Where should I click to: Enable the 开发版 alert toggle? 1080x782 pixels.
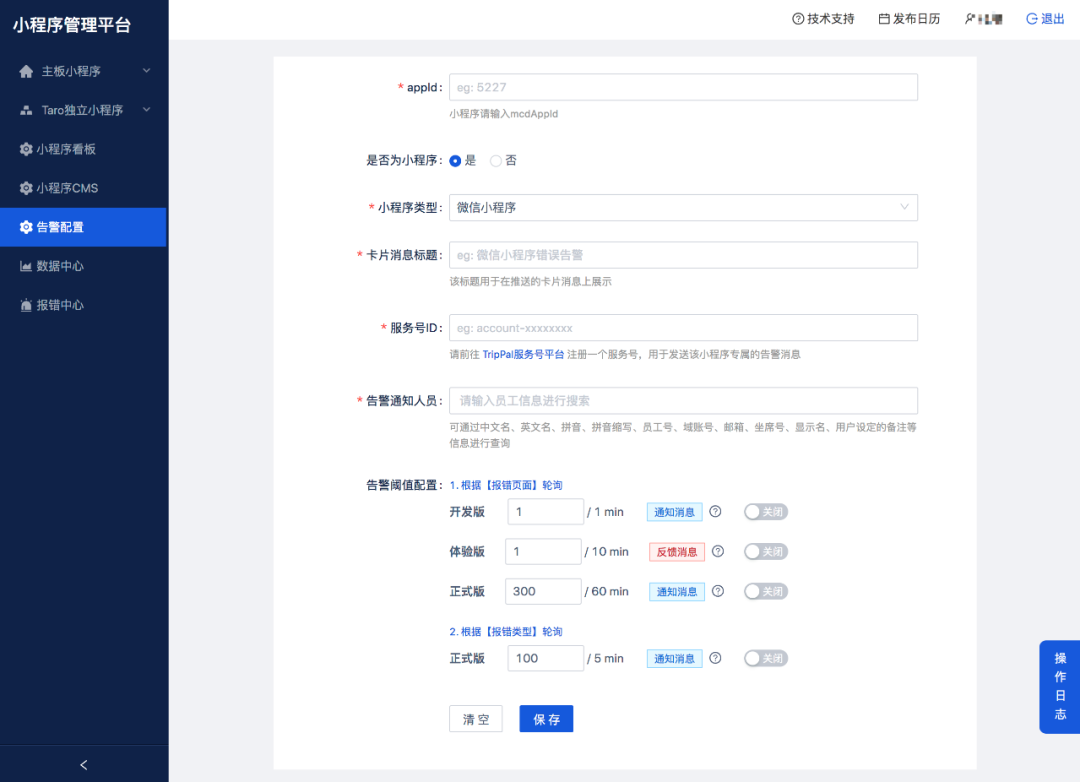click(x=765, y=512)
